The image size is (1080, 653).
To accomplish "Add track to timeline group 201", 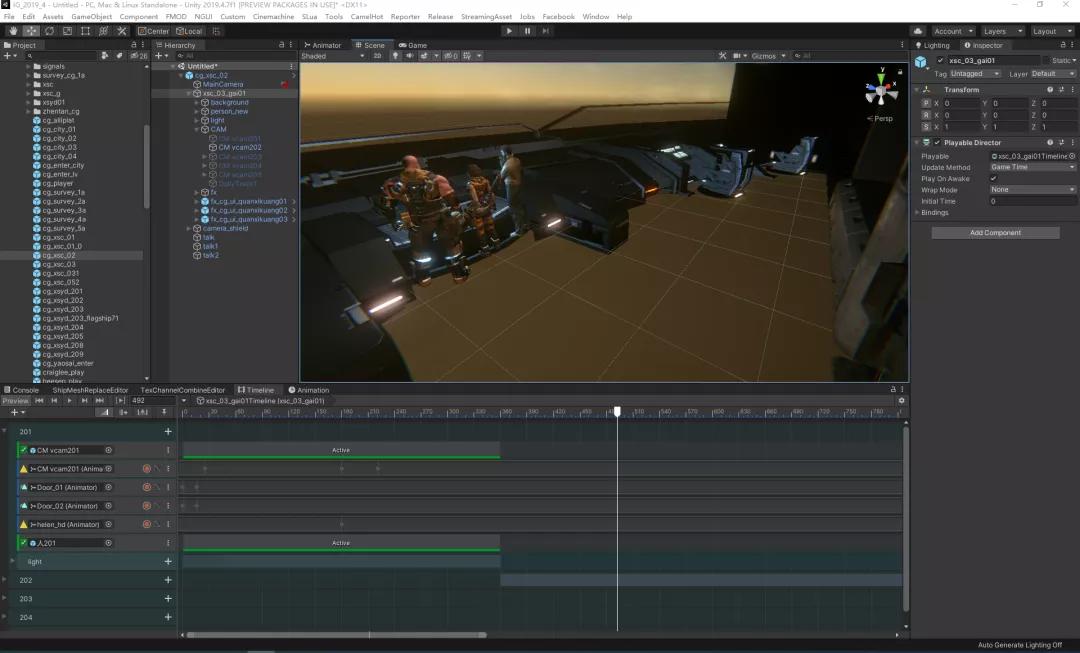I will click(168, 432).
